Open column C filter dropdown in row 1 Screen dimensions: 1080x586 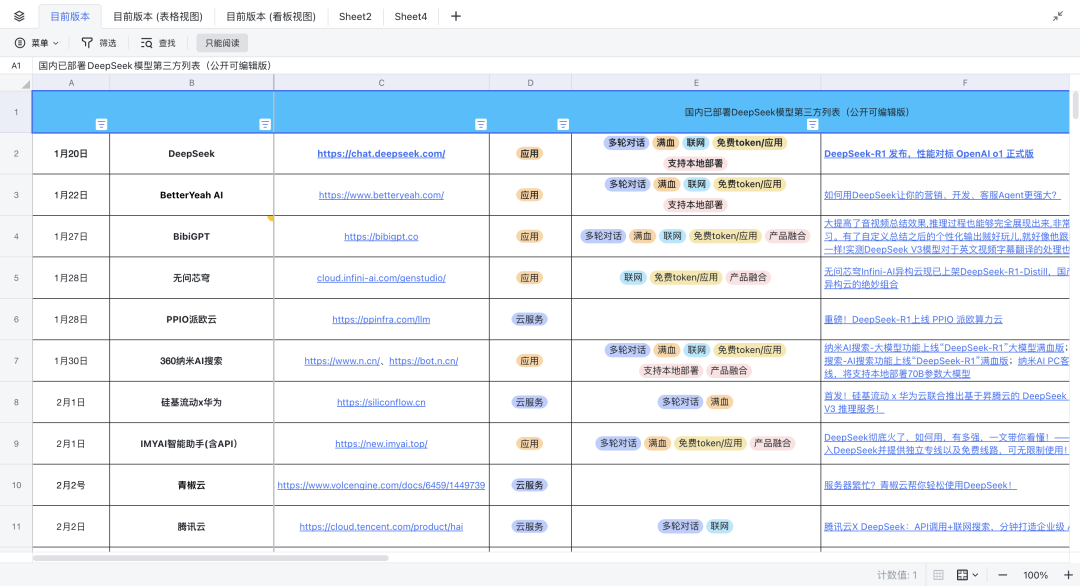[x=481, y=125]
